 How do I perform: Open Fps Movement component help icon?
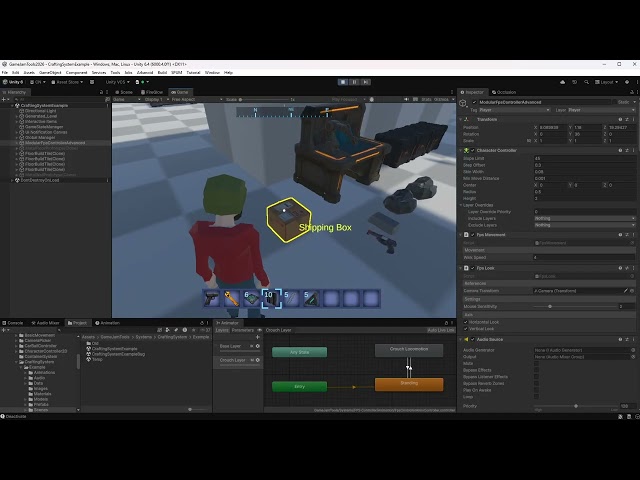(620, 235)
